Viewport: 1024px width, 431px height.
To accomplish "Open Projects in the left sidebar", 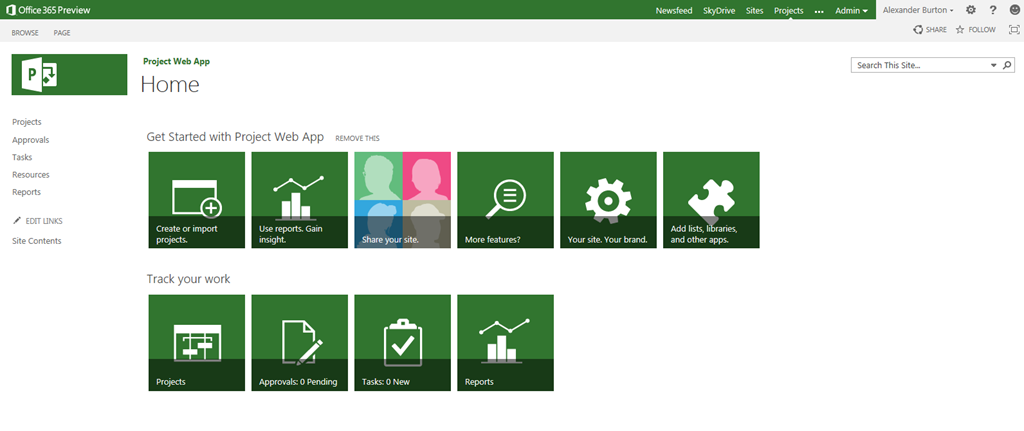I will [27, 122].
